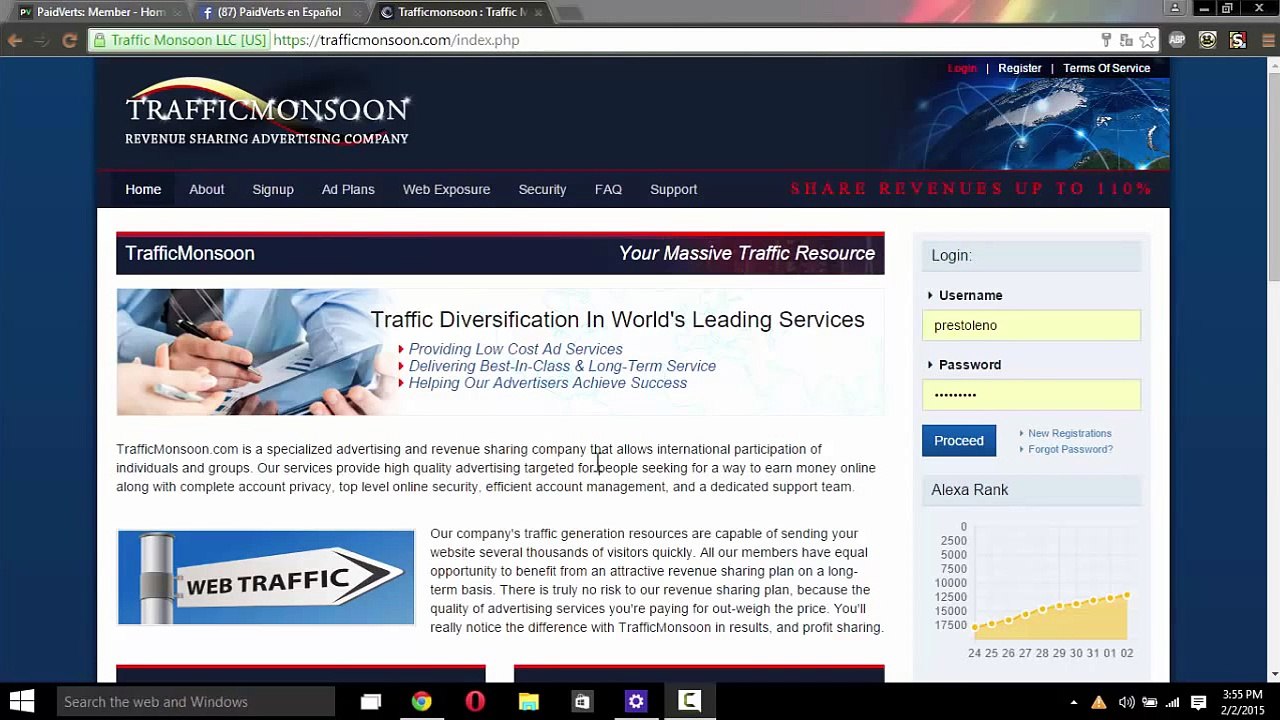Open the Signup menu item
Screen dimensions: 1280x720
tap(273, 189)
